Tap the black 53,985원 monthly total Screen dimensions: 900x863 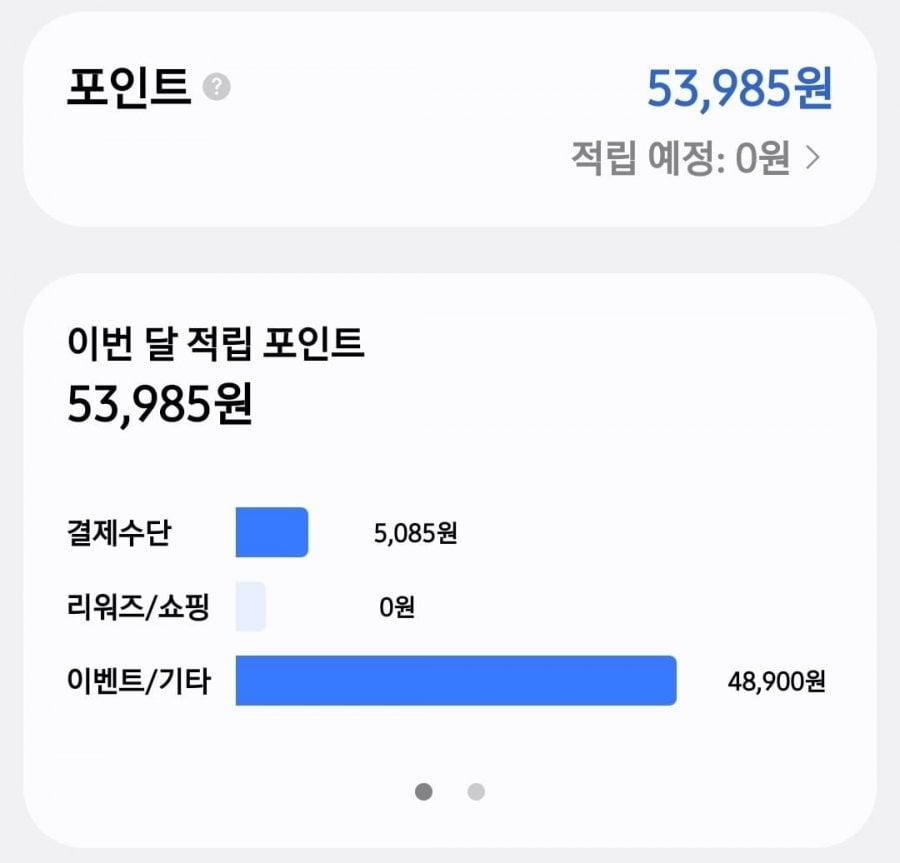pos(160,405)
